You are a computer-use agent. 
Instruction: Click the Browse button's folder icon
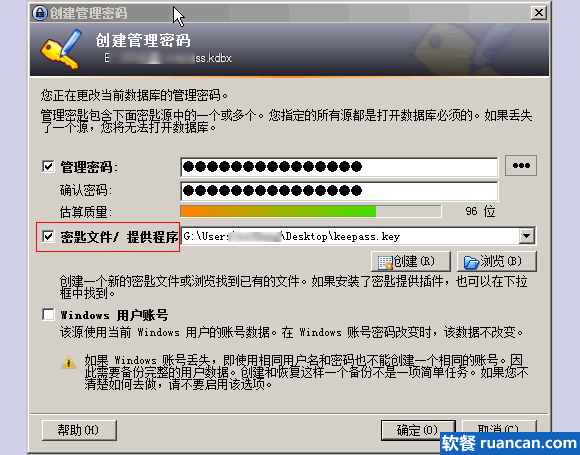471,262
